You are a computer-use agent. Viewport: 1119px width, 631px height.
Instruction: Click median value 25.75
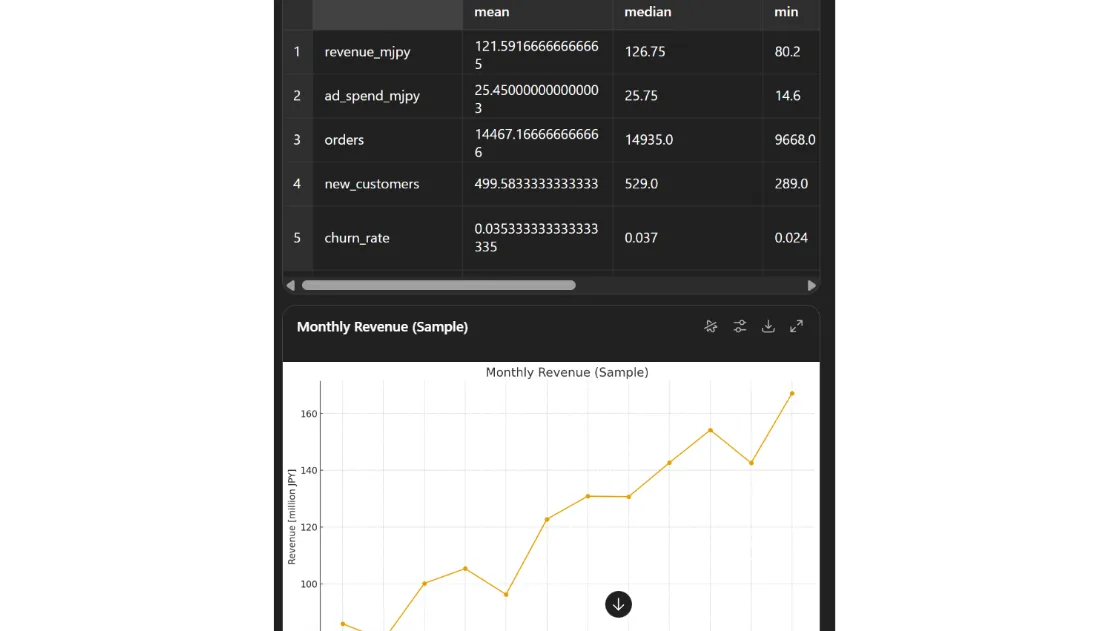pos(641,96)
